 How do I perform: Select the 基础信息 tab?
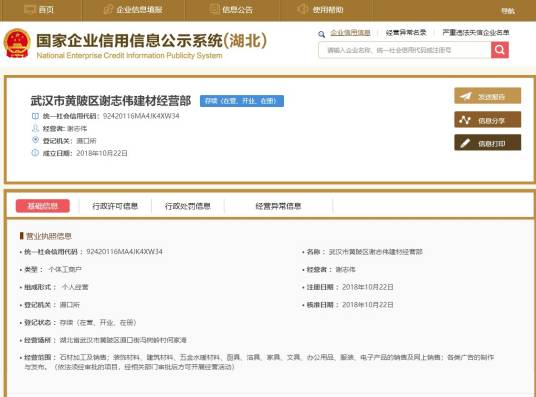pos(43,206)
